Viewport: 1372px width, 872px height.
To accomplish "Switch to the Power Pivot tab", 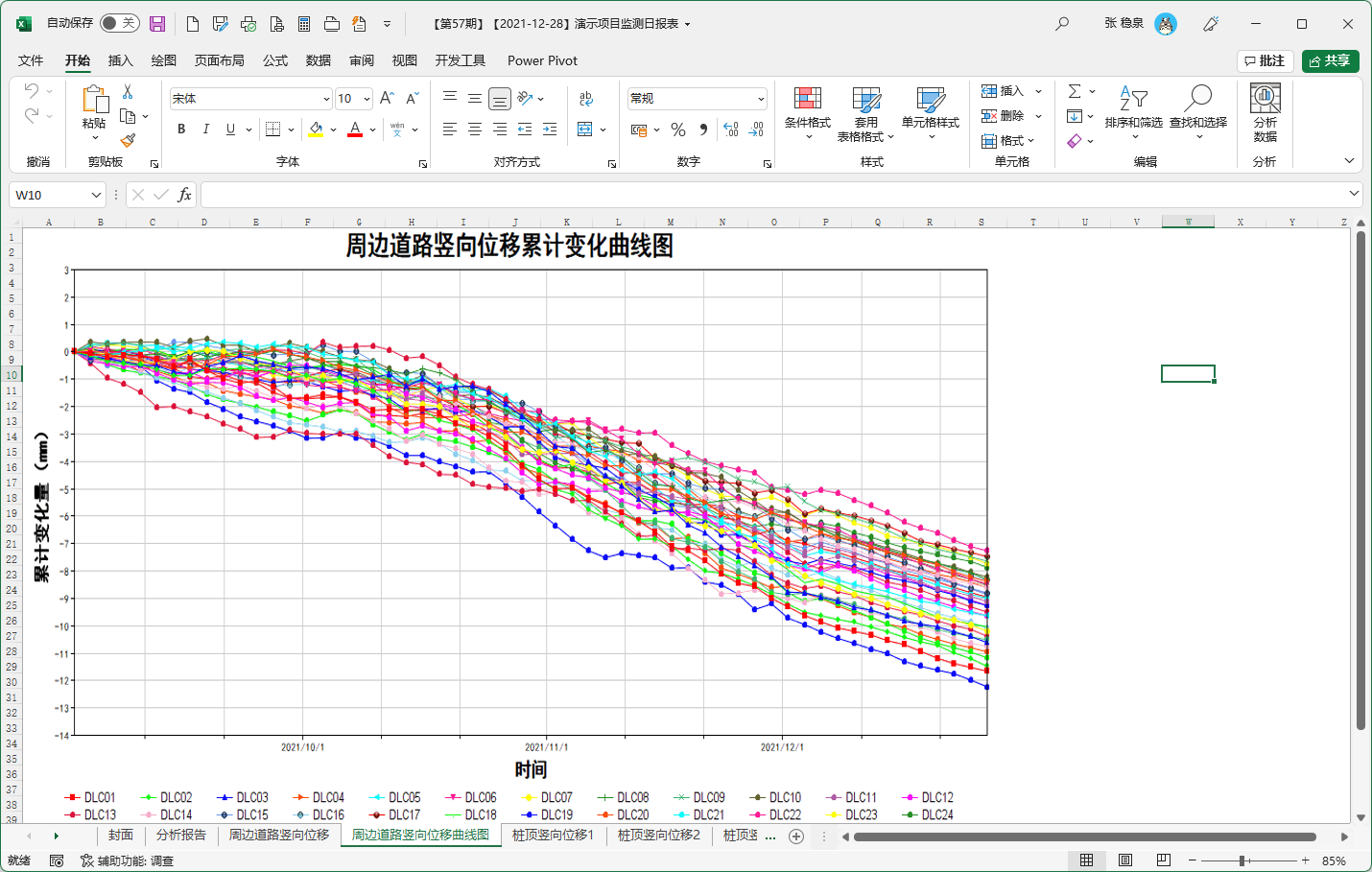I will click(542, 60).
